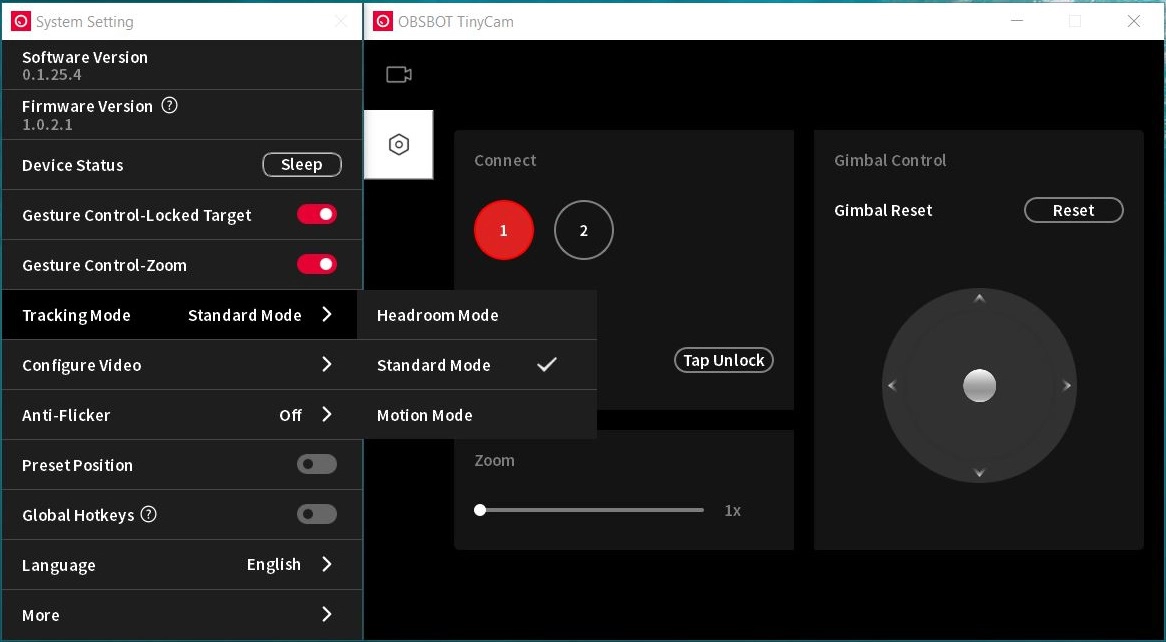Click the Anti-Flicker Off value
The height and width of the screenshot is (642, 1166).
coord(290,415)
